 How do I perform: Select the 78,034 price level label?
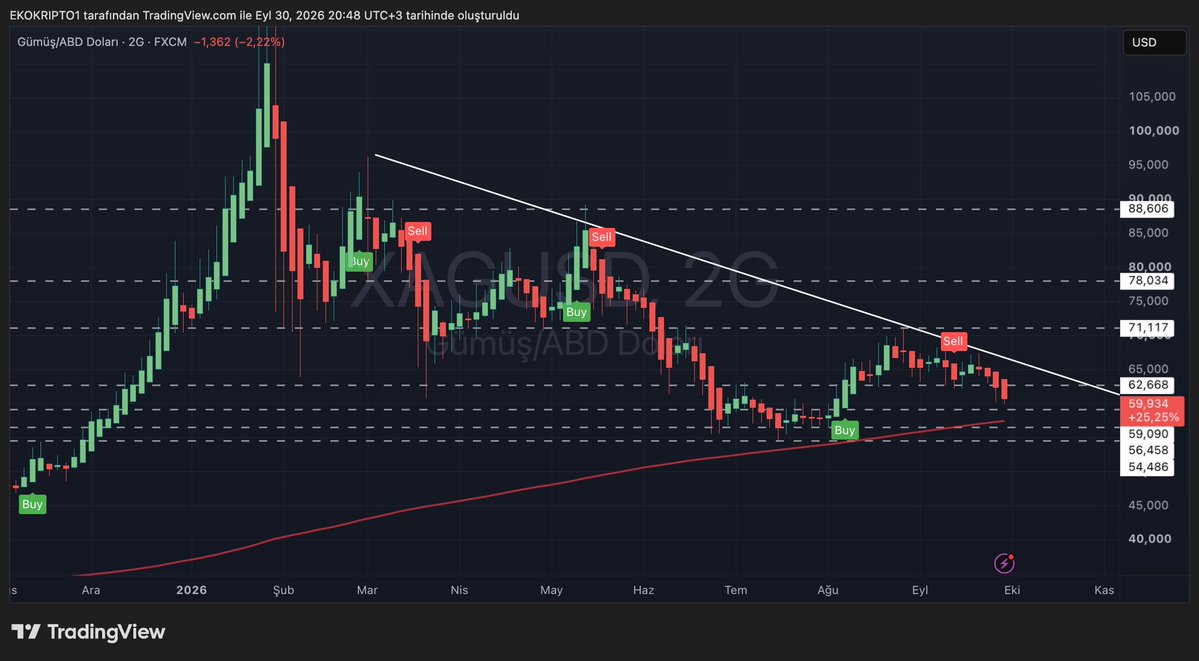coord(1147,281)
